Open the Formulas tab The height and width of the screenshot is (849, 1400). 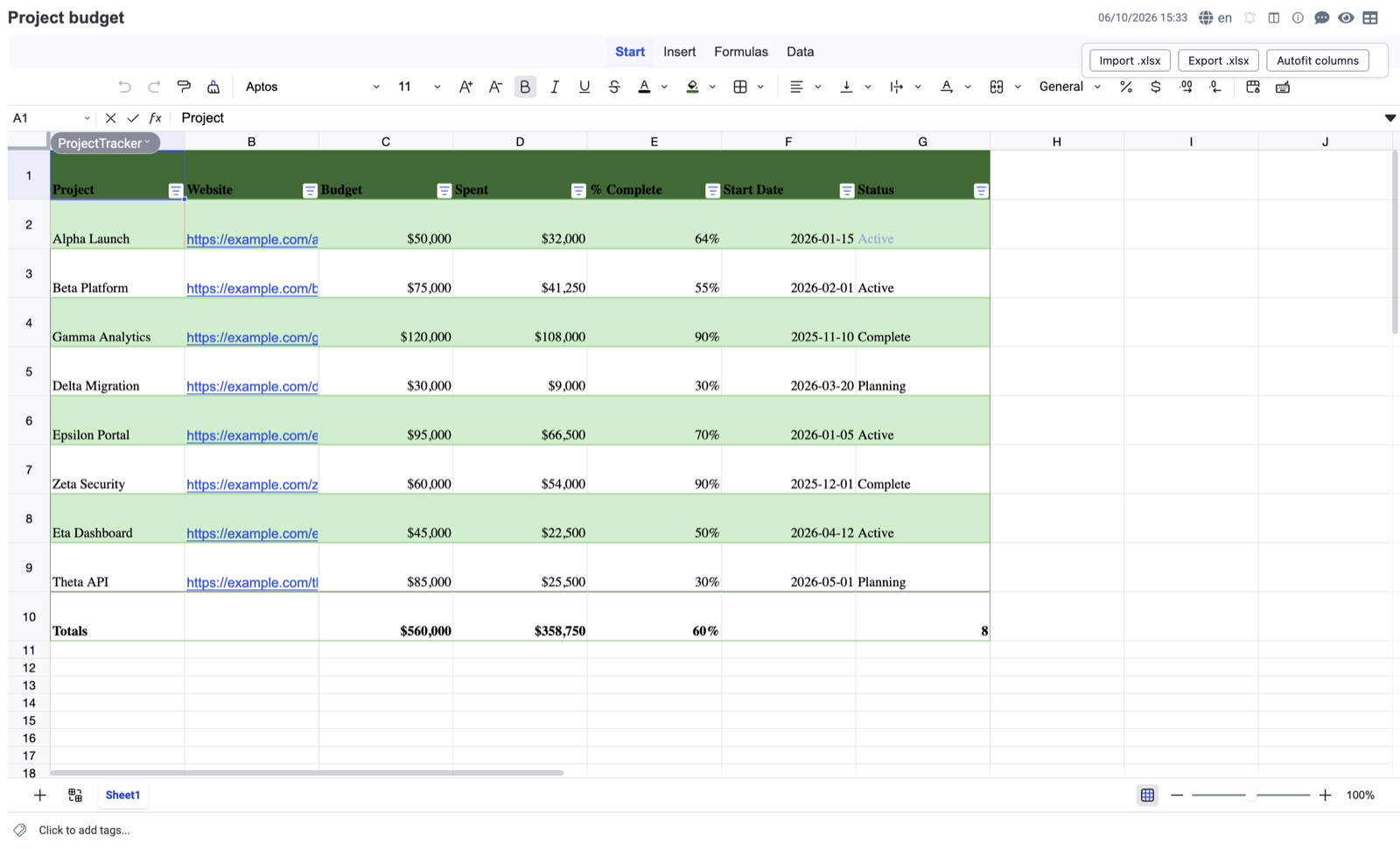tap(741, 52)
